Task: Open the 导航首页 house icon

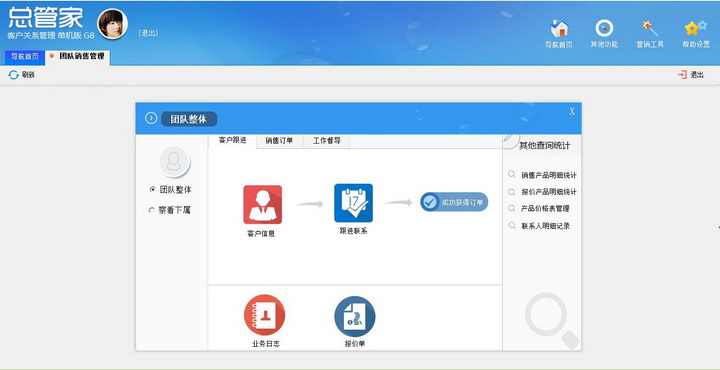Action: tap(559, 29)
